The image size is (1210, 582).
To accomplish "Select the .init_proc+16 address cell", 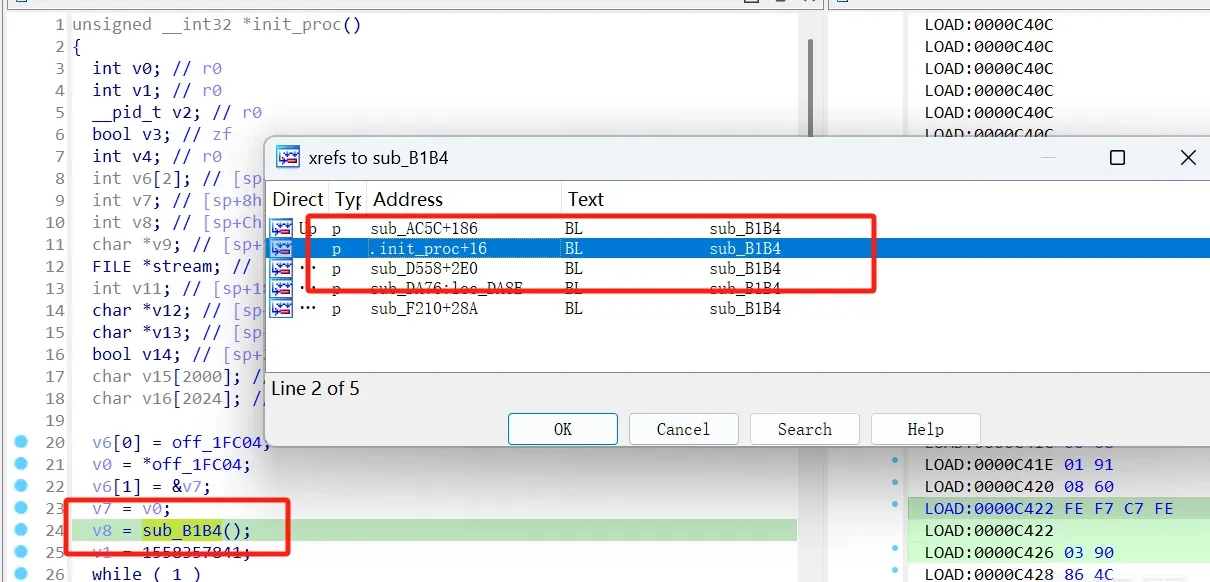I will [x=428, y=249].
